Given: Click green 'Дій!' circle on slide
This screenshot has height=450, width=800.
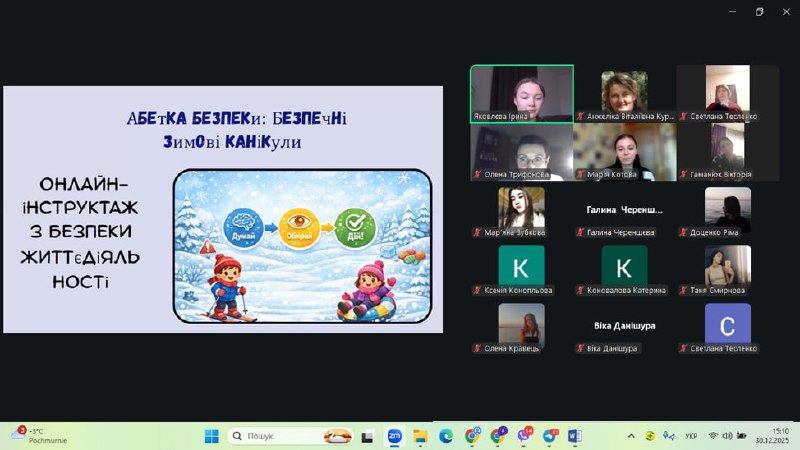Looking at the screenshot, I should pos(355,228).
